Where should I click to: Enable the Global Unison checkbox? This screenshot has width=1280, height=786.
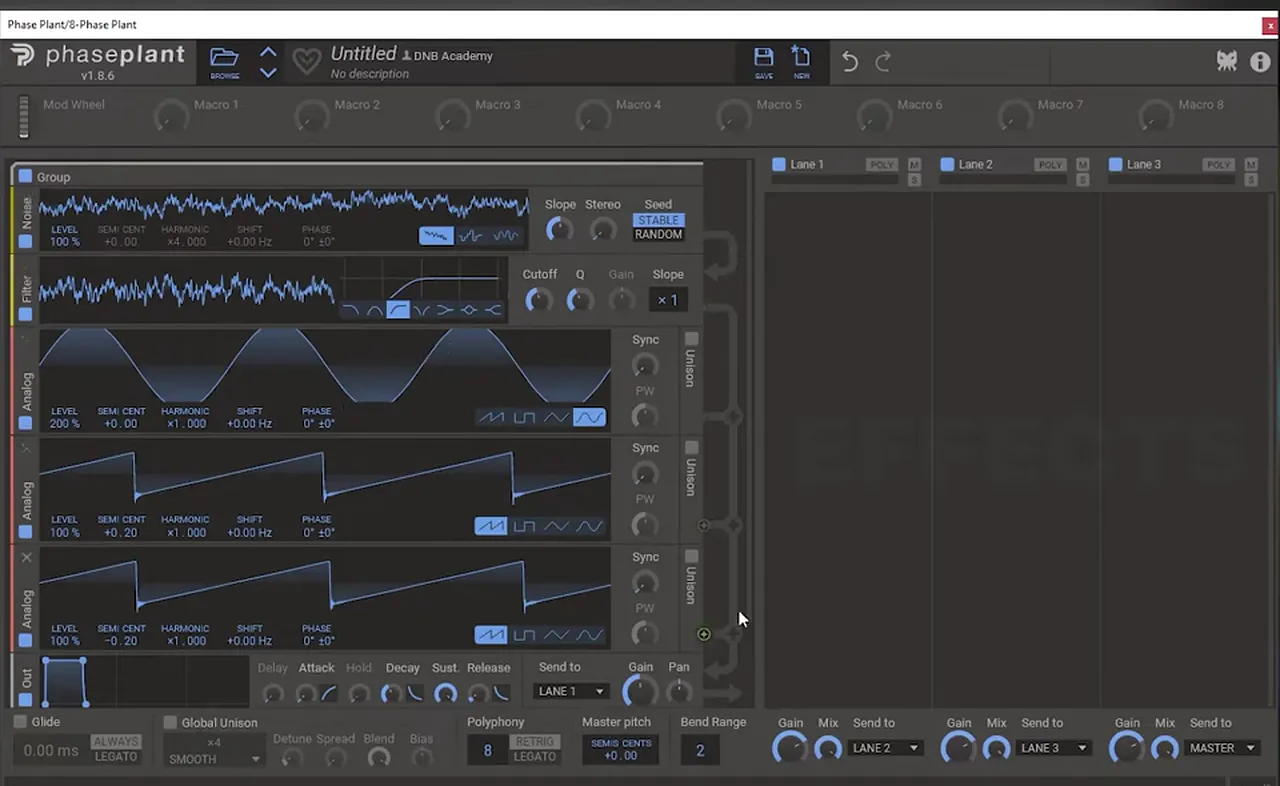coord(170,722)
